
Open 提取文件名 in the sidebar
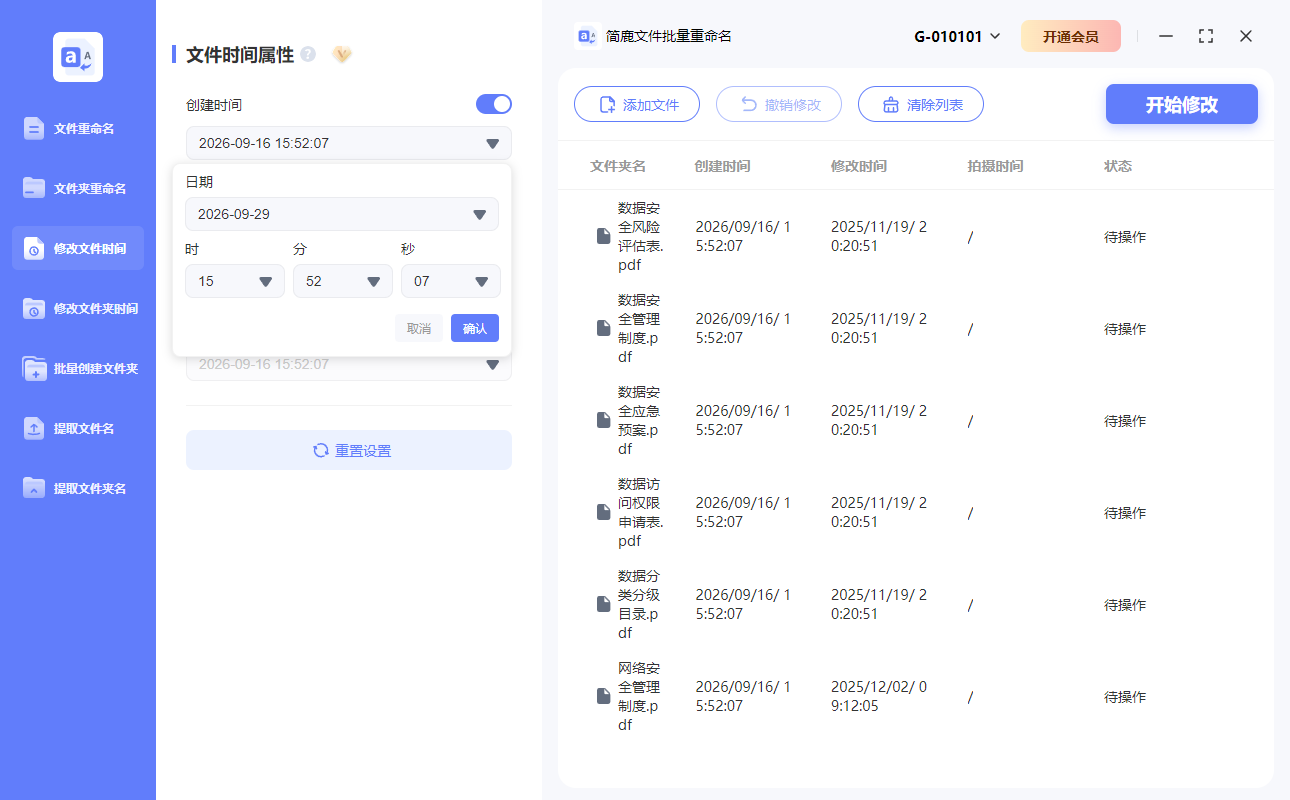click(78, 428)
